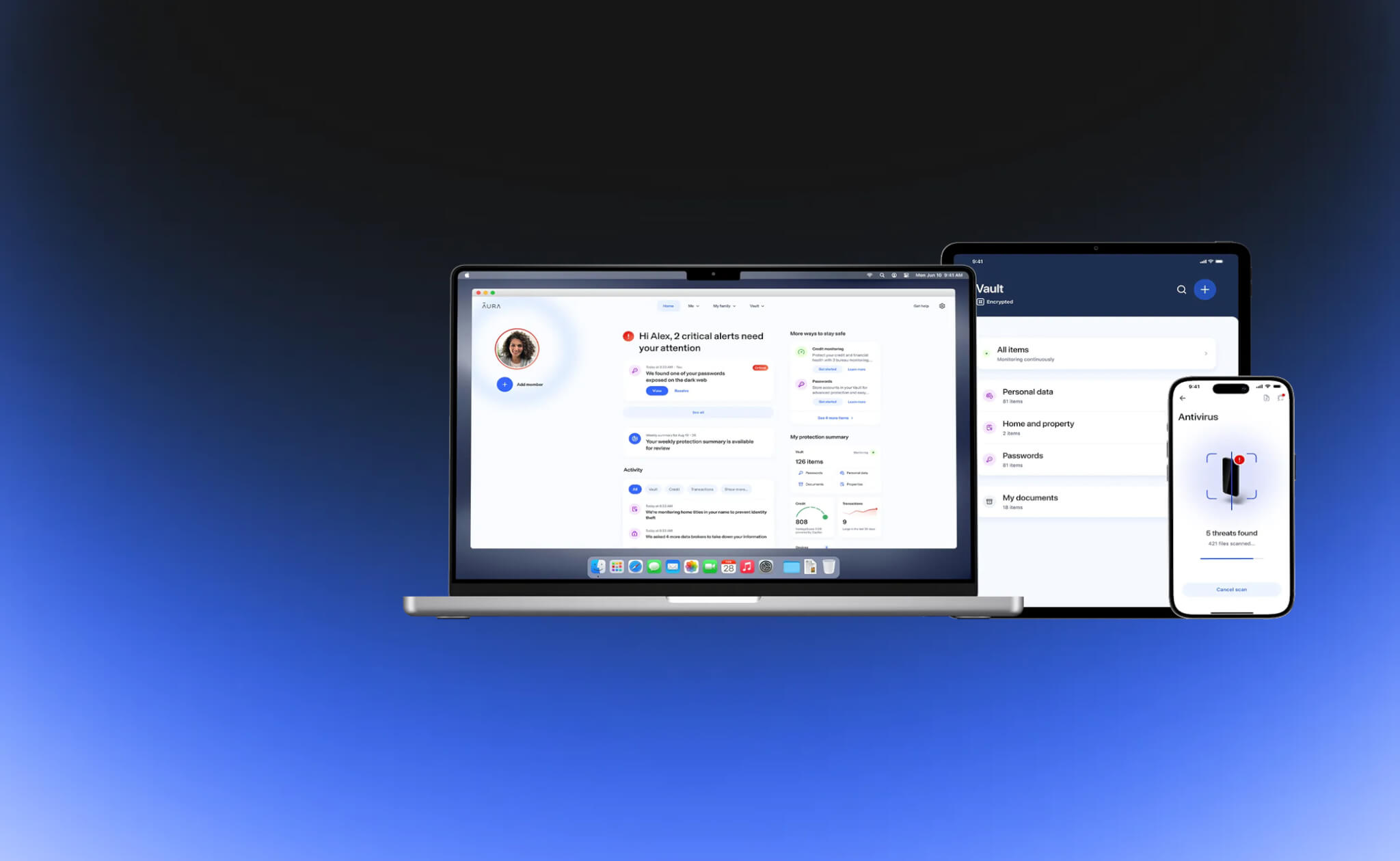Open All items chevron in Vault
This screenshot has height=861, width=1400.
click(1205, 354)
